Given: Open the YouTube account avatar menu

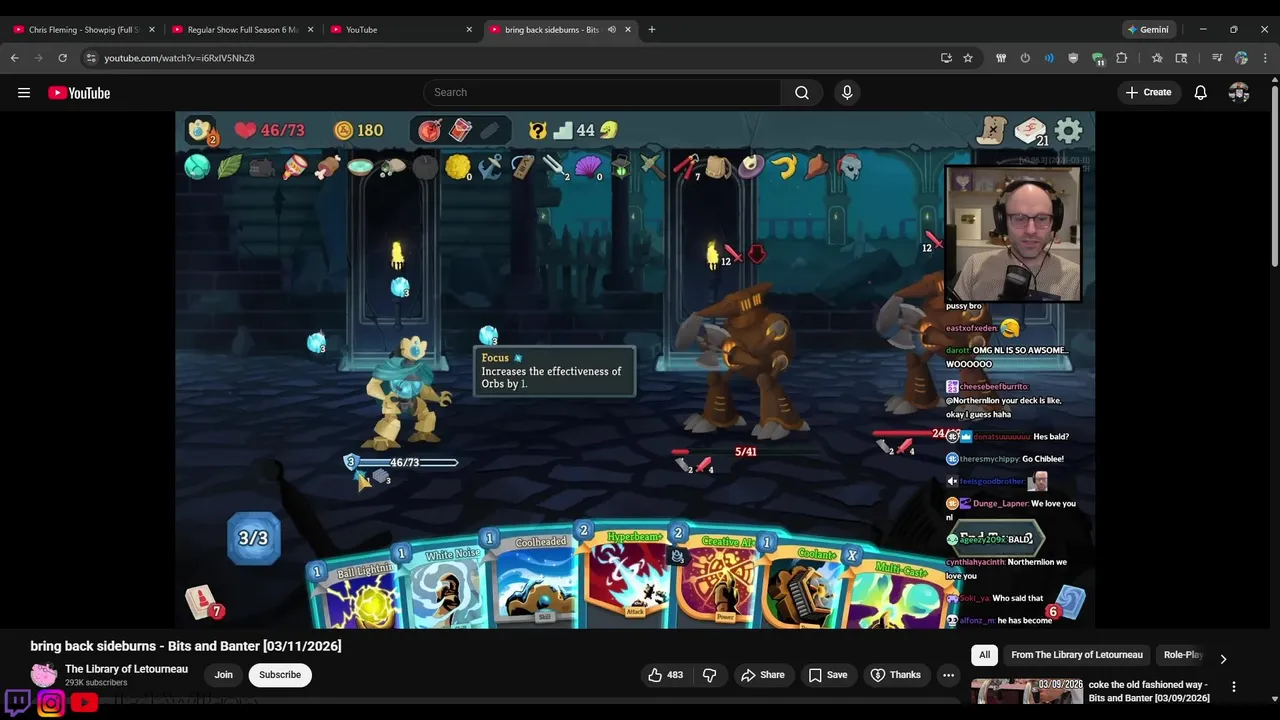Looking at the screenshot, I should [x=1239, y=92].
